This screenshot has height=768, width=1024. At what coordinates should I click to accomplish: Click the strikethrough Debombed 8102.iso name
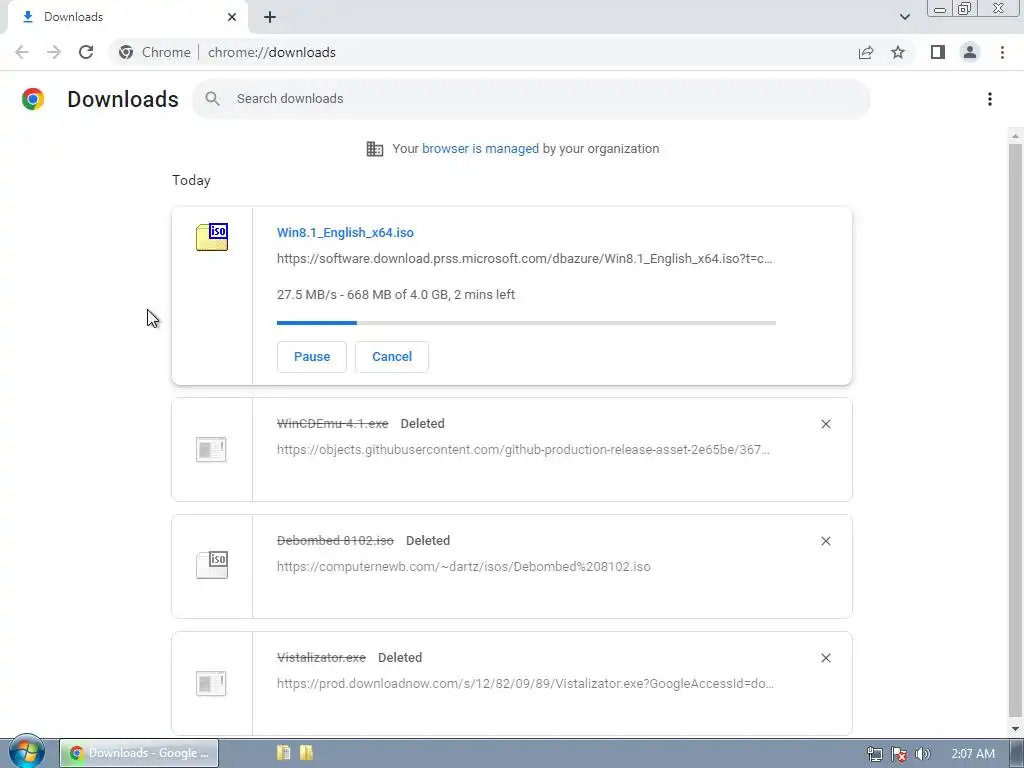pyautogui.click(x=335, y=540)
